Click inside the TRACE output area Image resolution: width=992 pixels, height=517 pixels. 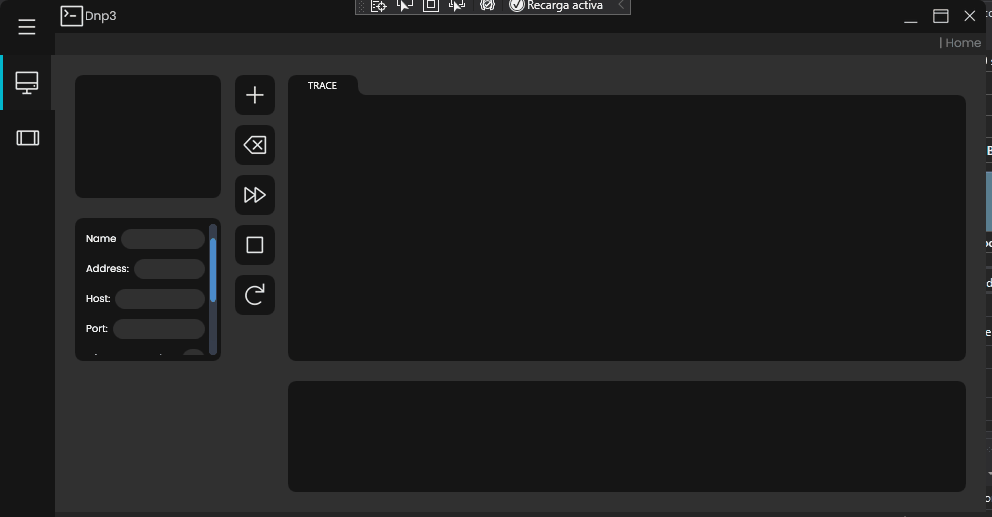coord(626,228)
